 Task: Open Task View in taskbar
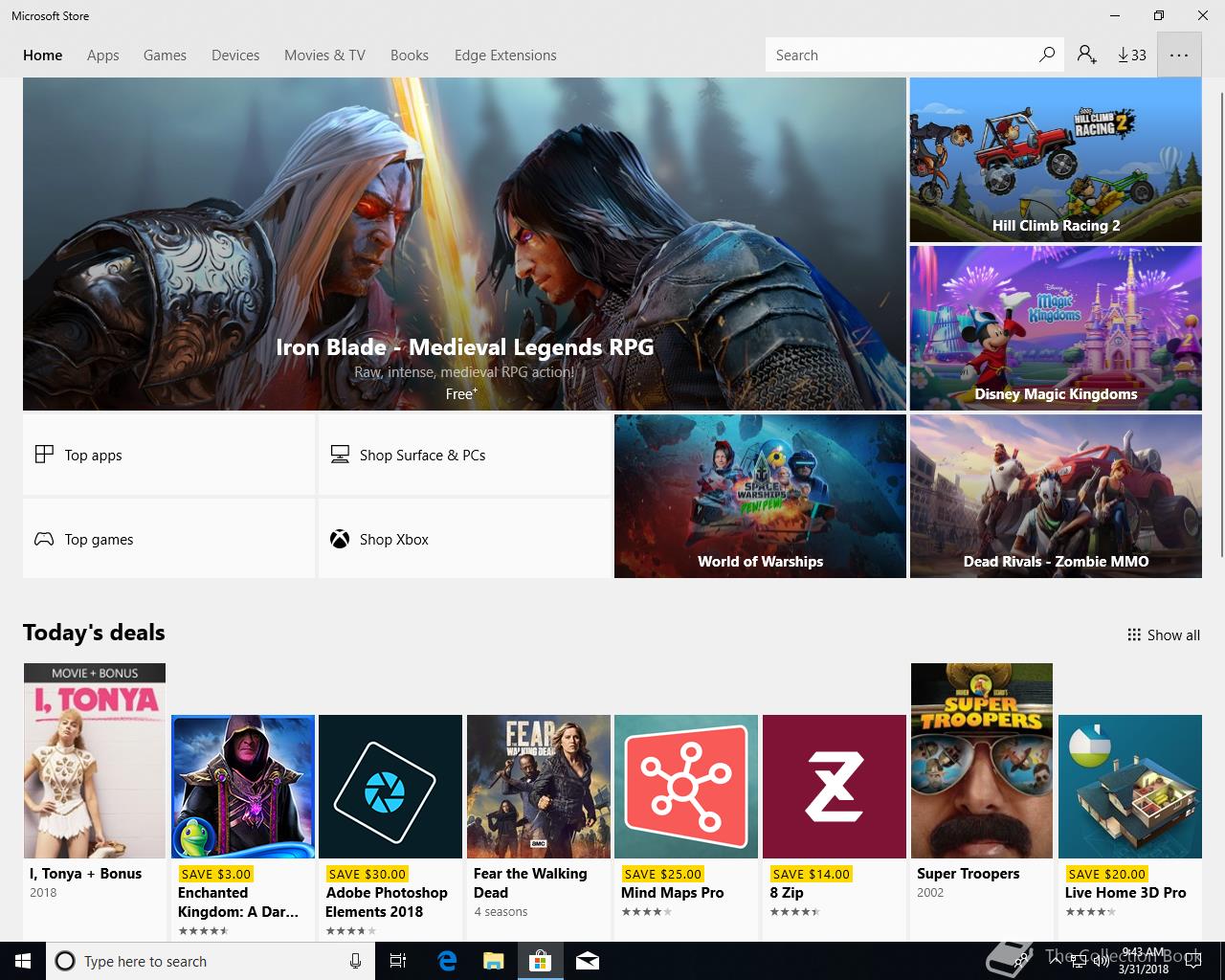(398, 961)
